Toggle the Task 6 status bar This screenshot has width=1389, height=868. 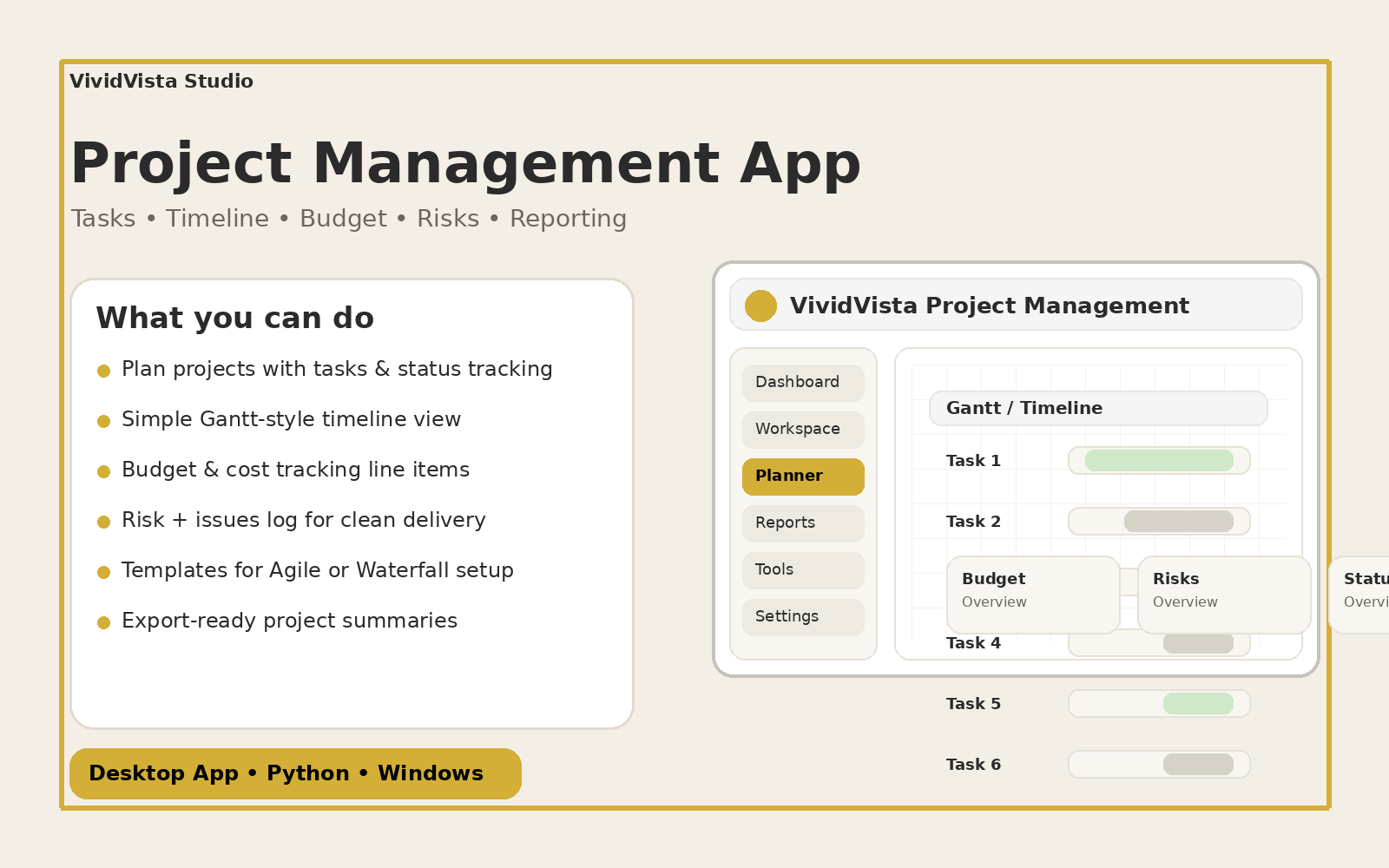pos(1159,764)
